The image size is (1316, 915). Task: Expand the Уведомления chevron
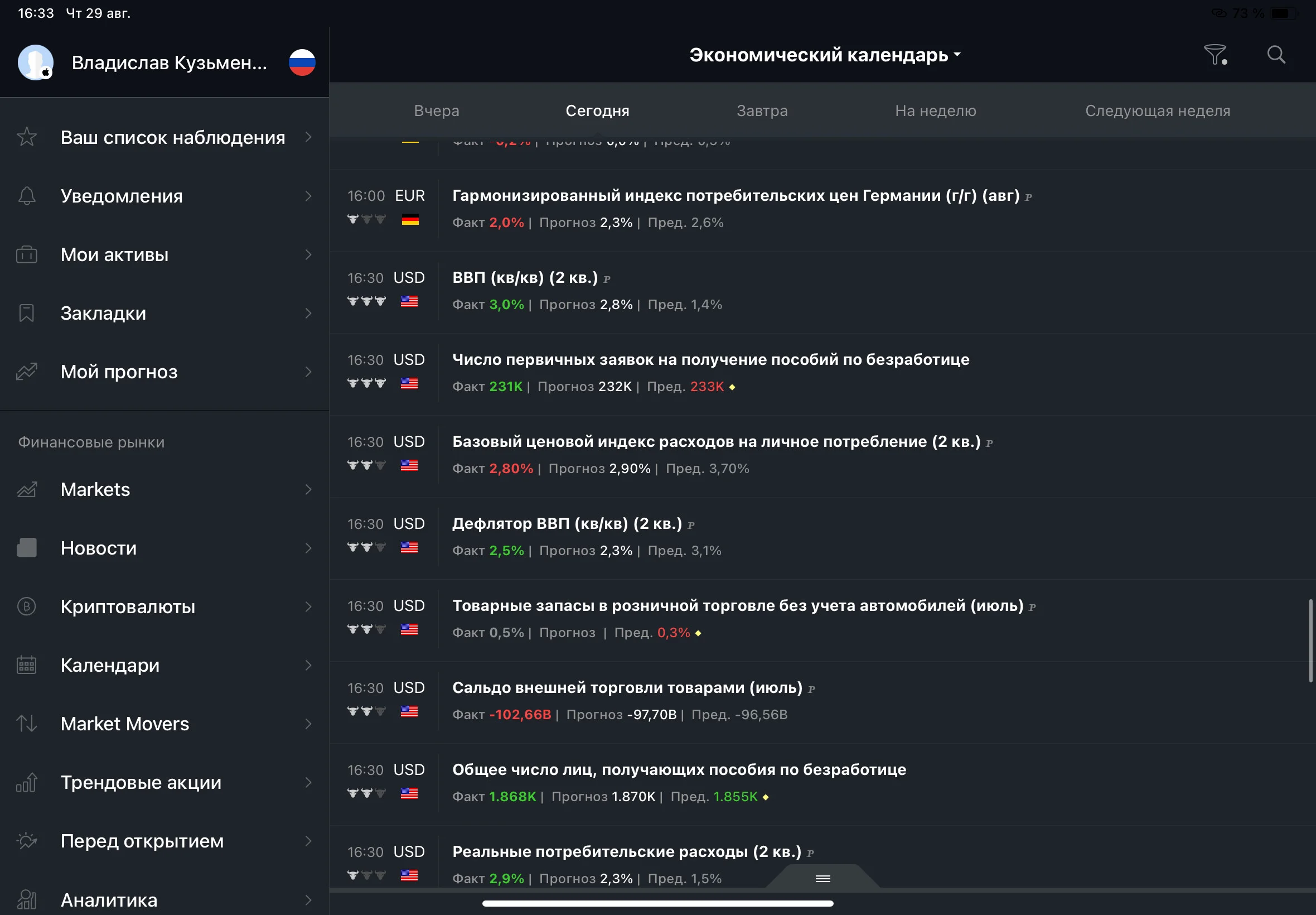click(x=308, y=195)
